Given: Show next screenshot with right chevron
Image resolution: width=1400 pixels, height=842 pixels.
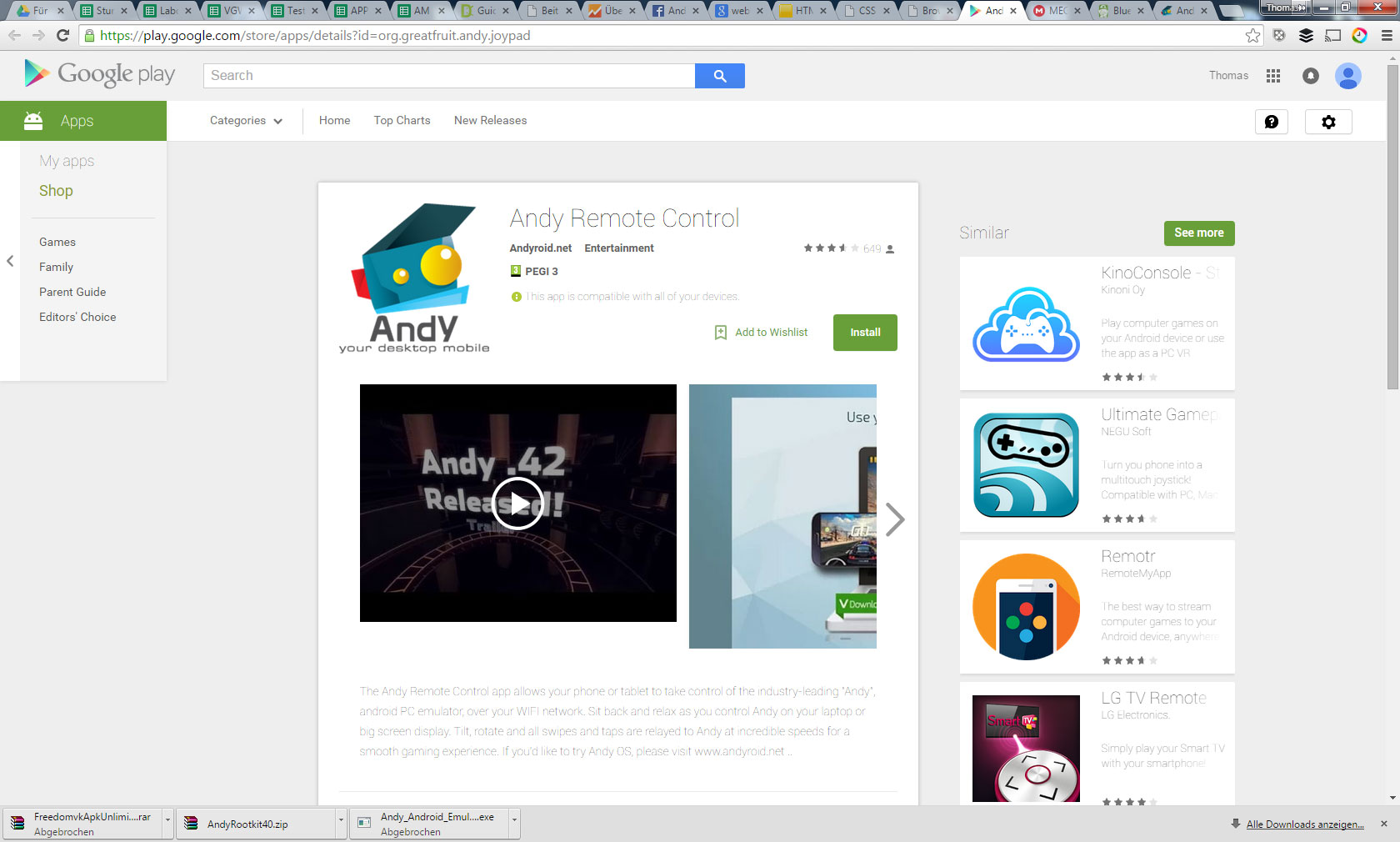Looking at the screenshot, I should click(x=895, y=519).
